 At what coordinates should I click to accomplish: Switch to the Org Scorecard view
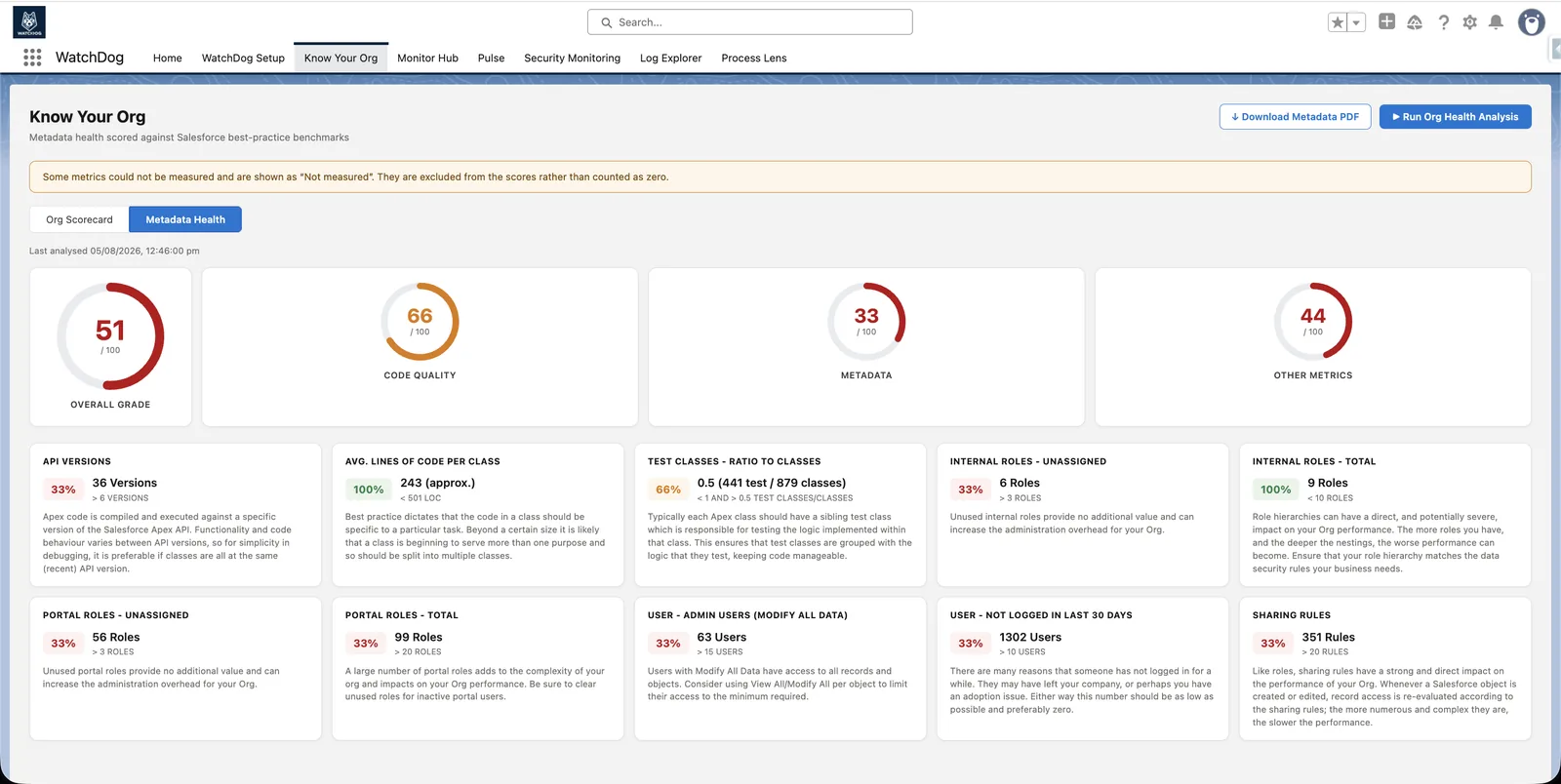coord(79,219)
